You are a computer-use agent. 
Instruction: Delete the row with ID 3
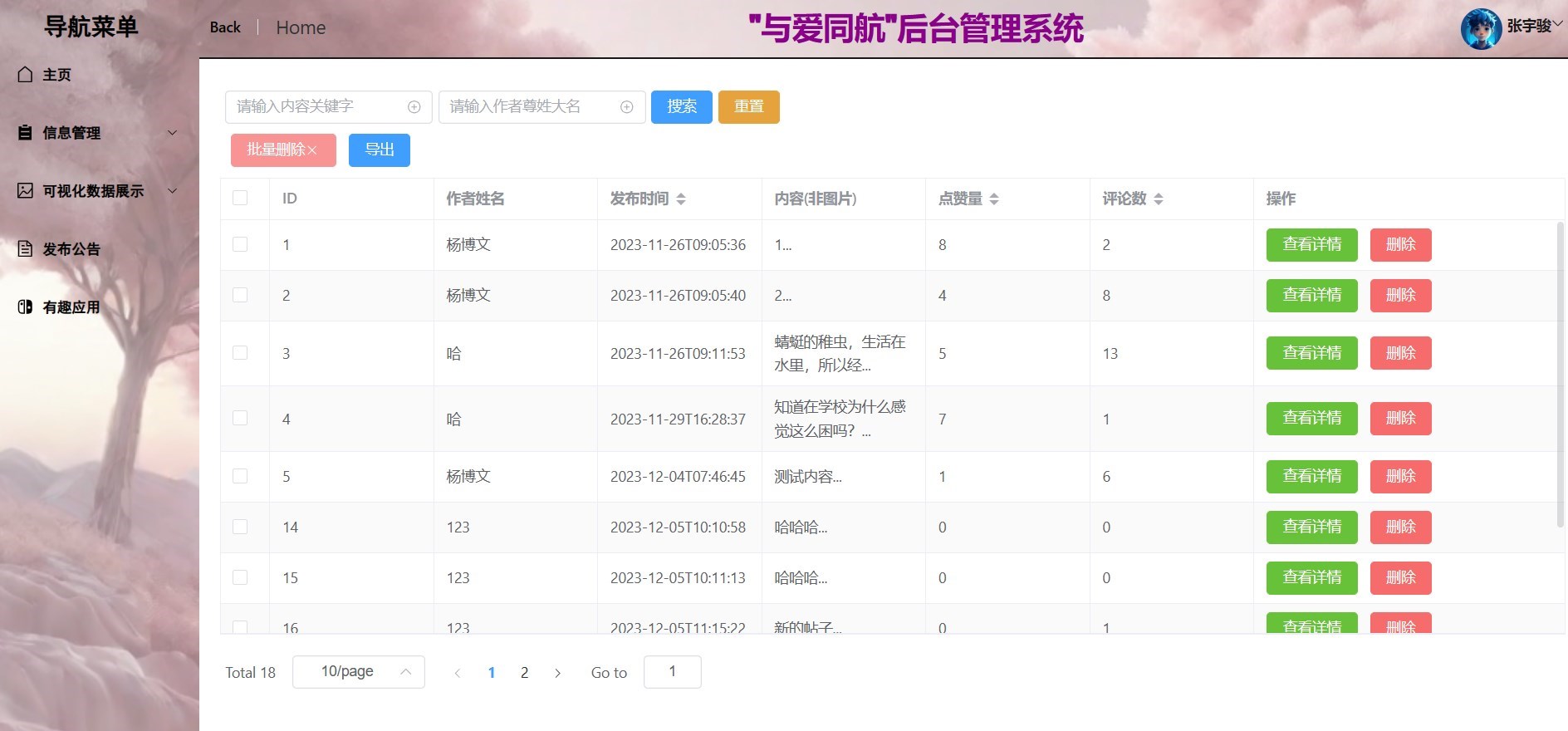tap(1401, 353)
